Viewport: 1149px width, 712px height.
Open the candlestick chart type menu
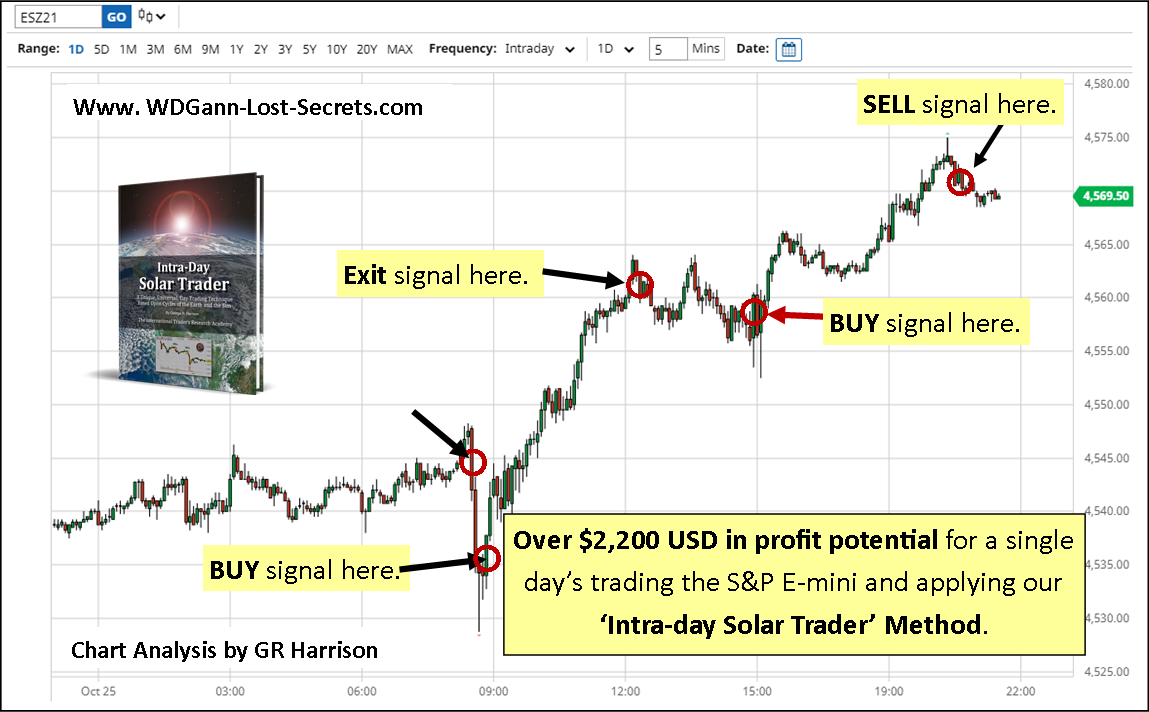[x=151, y=16]
